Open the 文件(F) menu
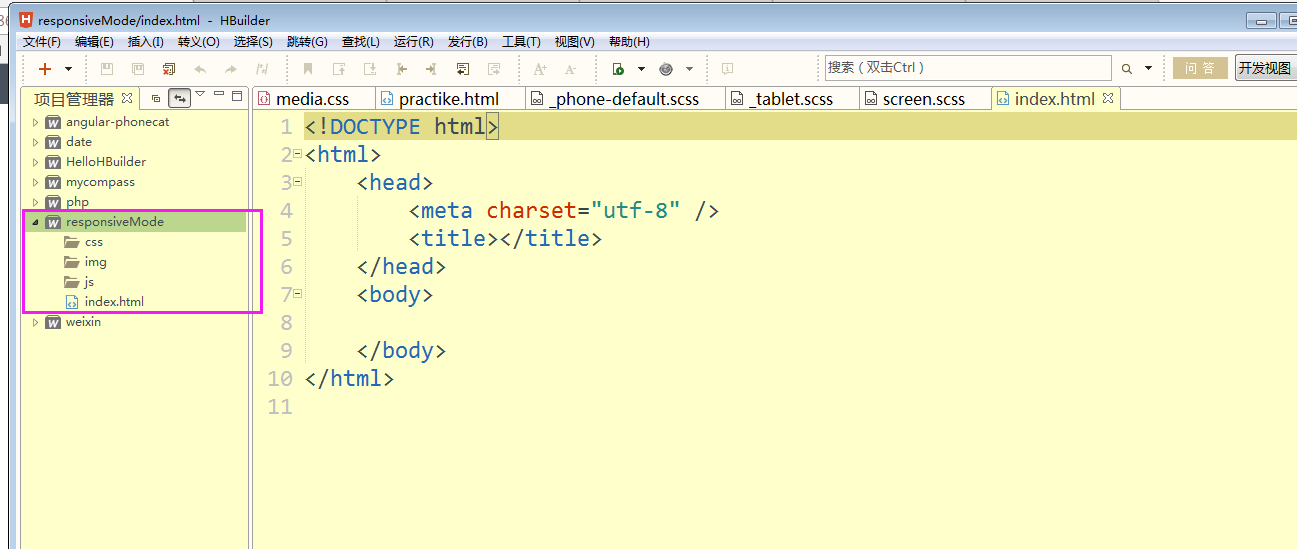 coord(42,41)
